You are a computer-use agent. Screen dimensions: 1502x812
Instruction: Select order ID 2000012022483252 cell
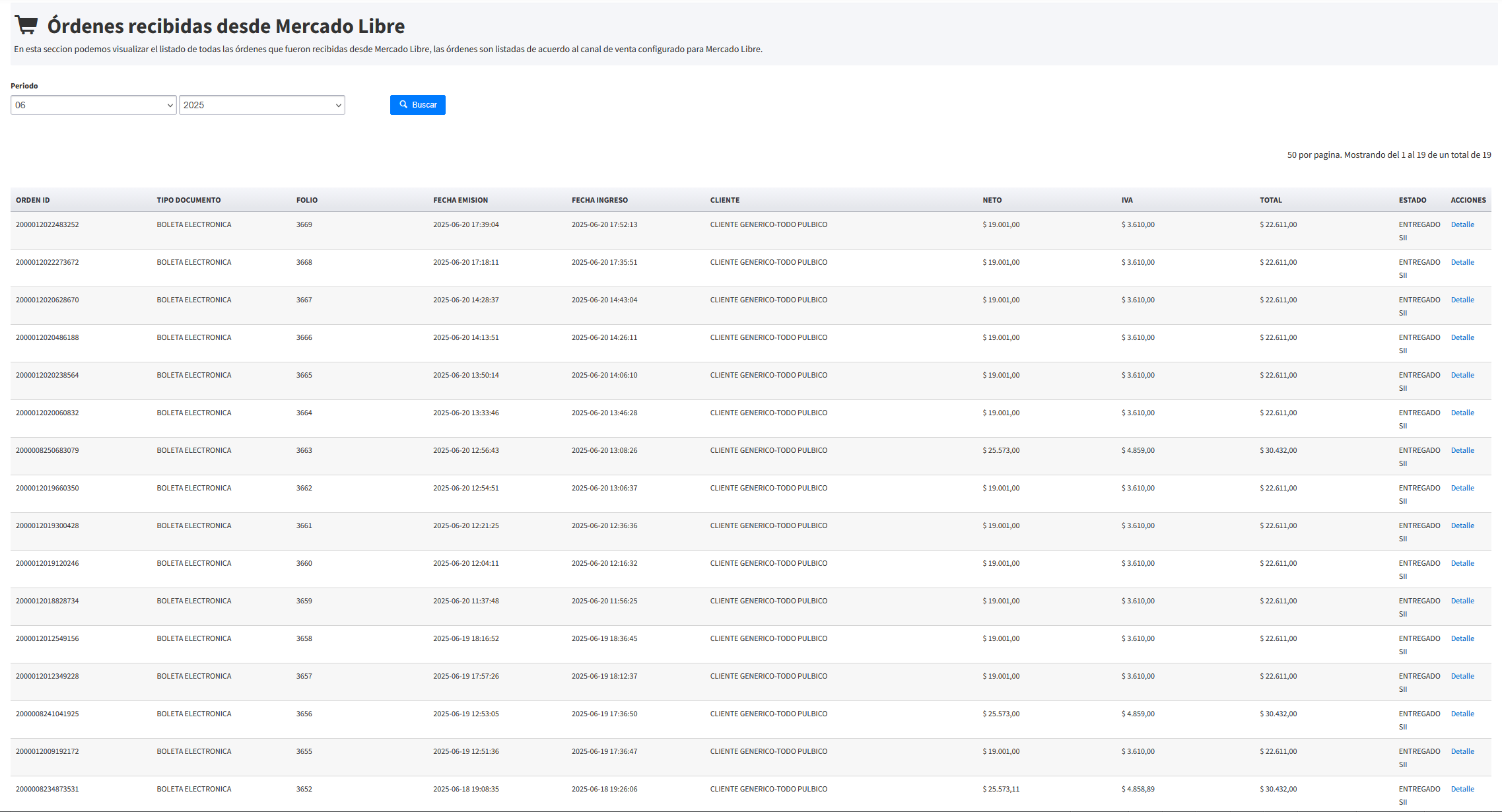point(47,224)
